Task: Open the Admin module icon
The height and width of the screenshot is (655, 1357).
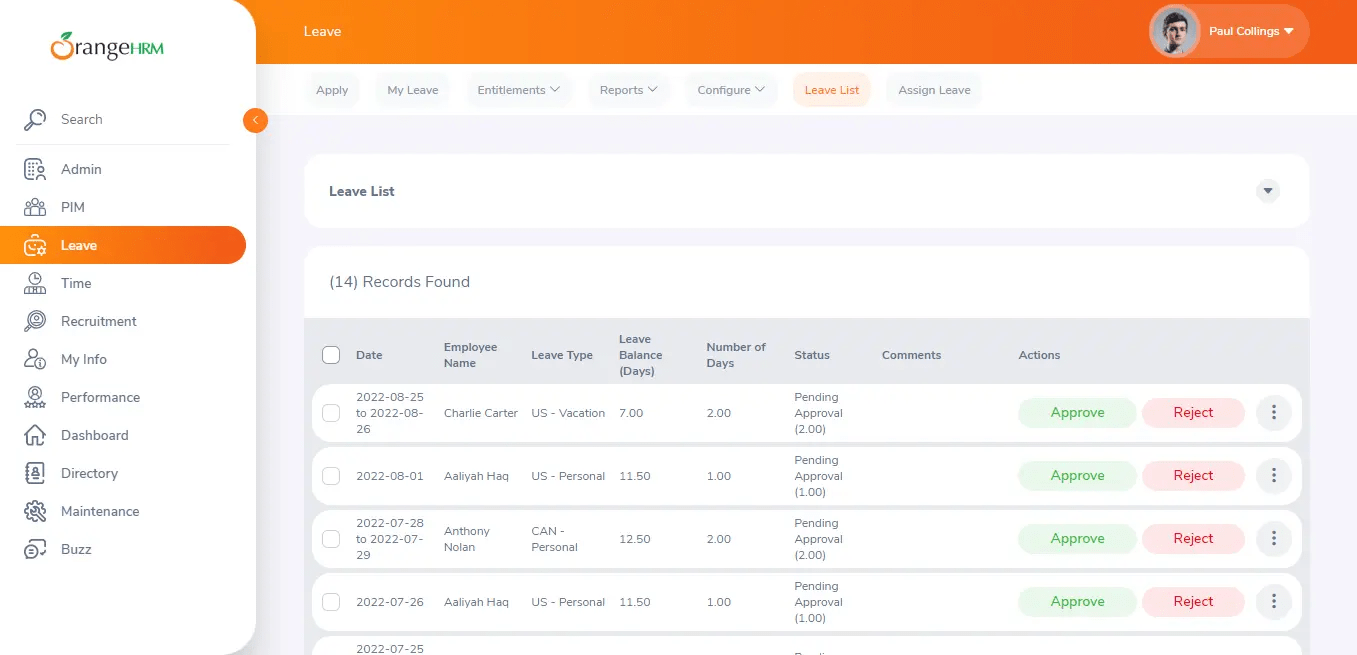Action: 35,170
